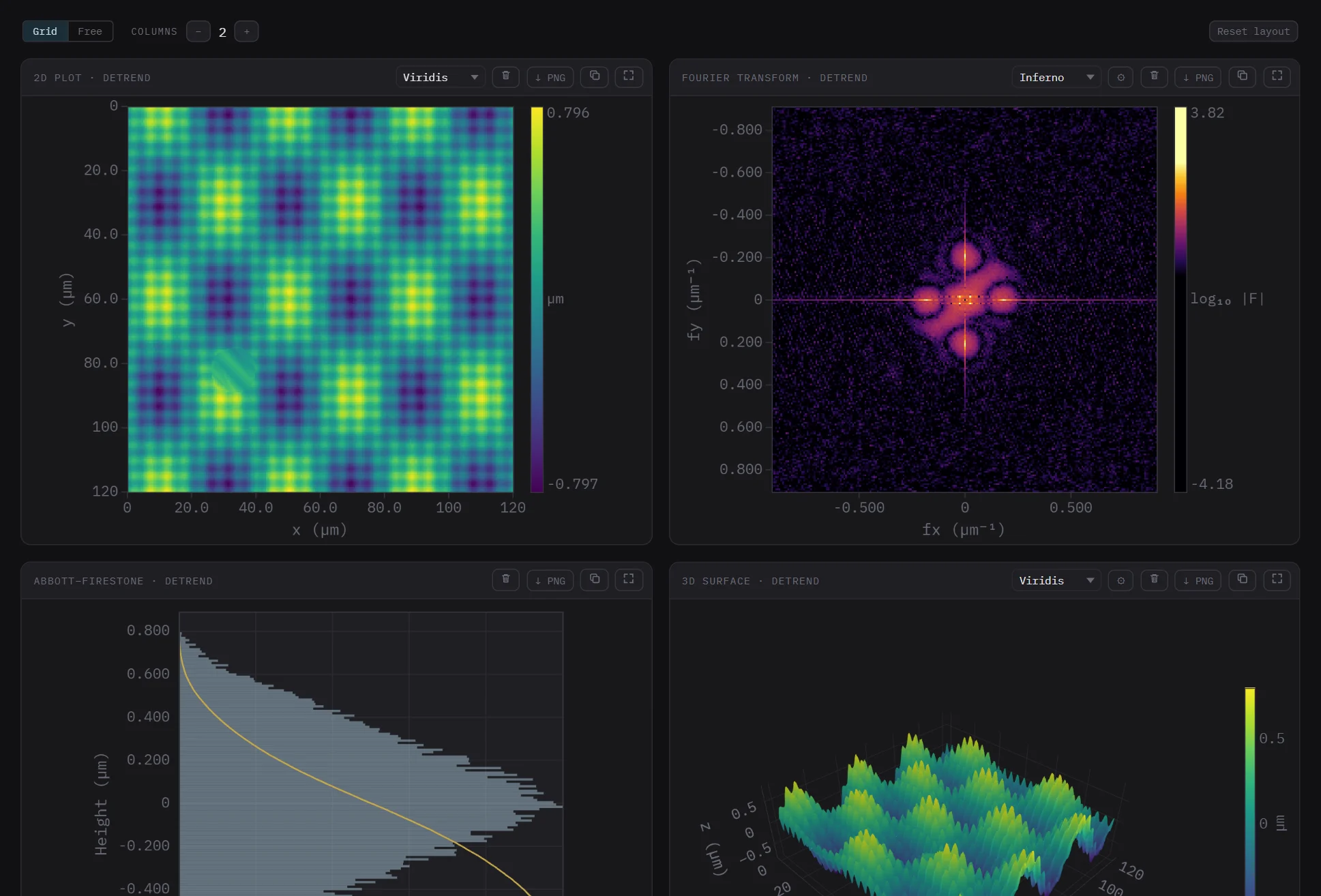Image resolution: width=1321 pixels, height=896 pixels.
Task: Delete the Abbott-Firestone panel
Action: pyautogui.click(x=505, y=580)
